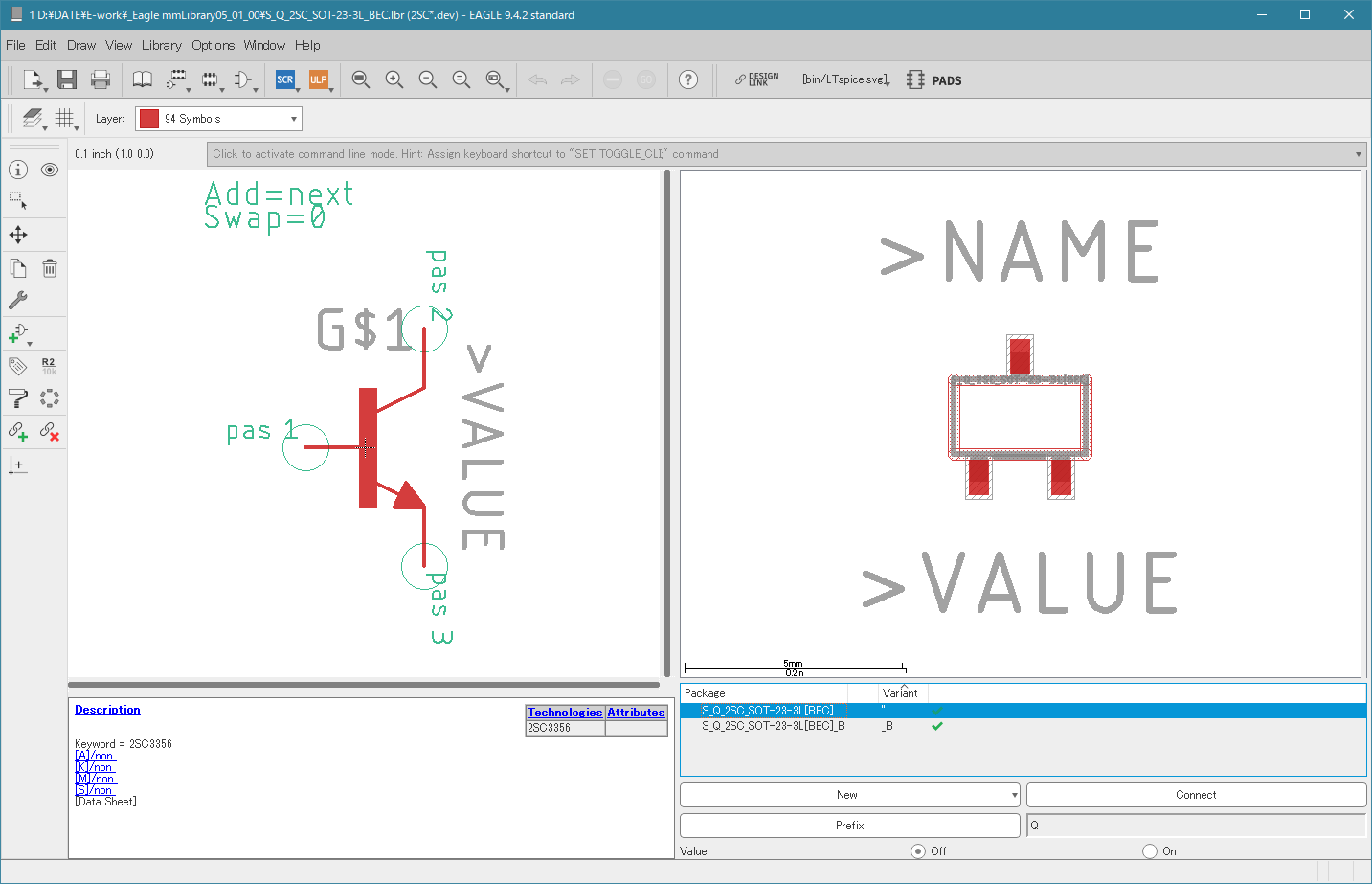
Task: Select the Delete trash tool
Action: (50, 268)
